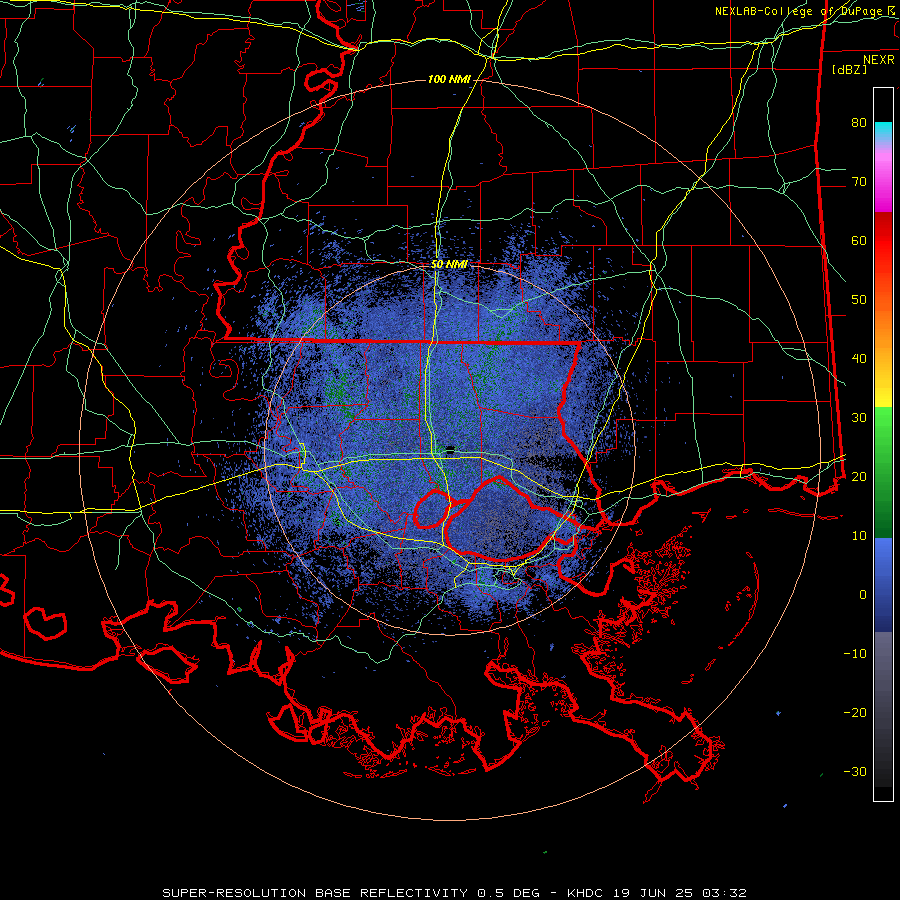This screenshot has height=900, width=900.
Task: Select the -30 value on dBZ scale
Action: [855, 771]
